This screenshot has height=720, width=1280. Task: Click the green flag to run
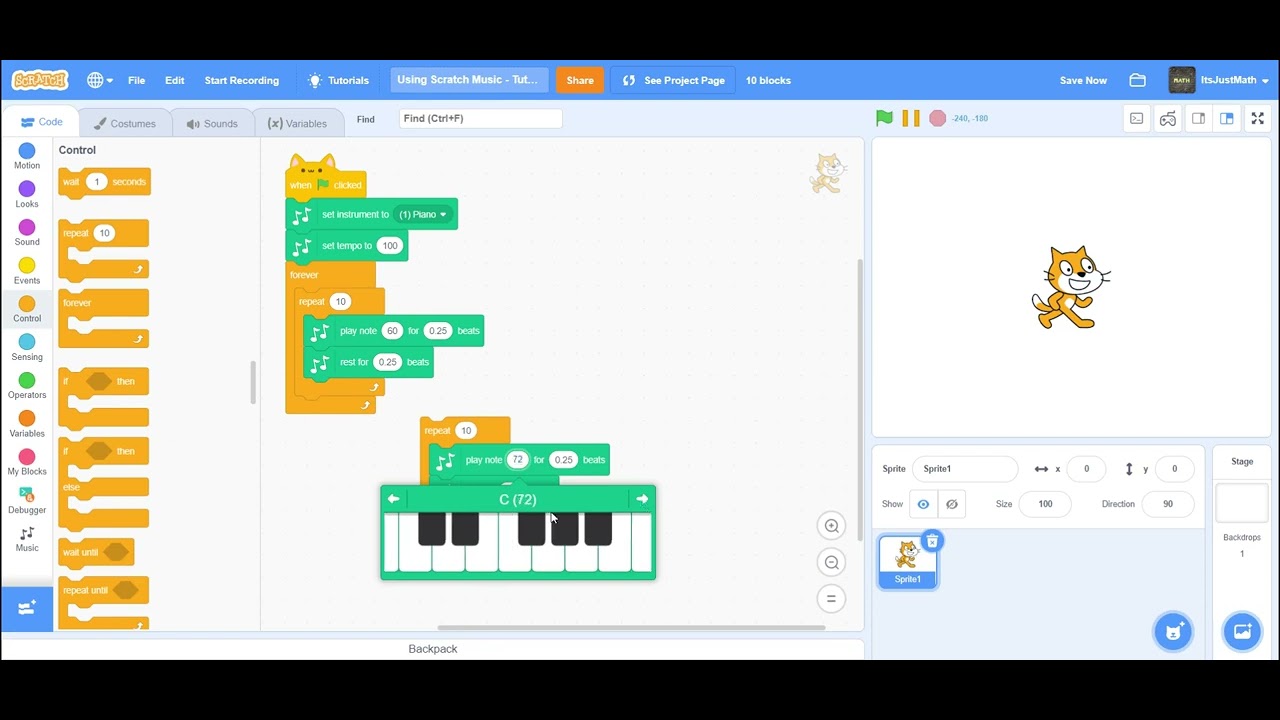tap(884, 118)
